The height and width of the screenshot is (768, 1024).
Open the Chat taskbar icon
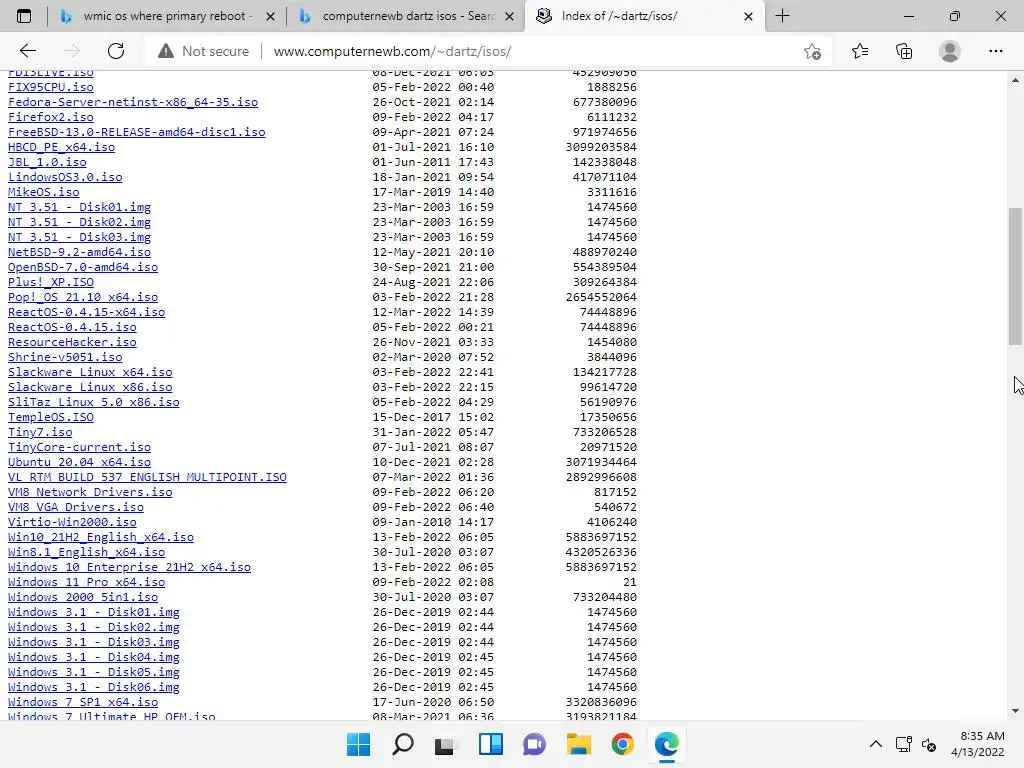534,744
